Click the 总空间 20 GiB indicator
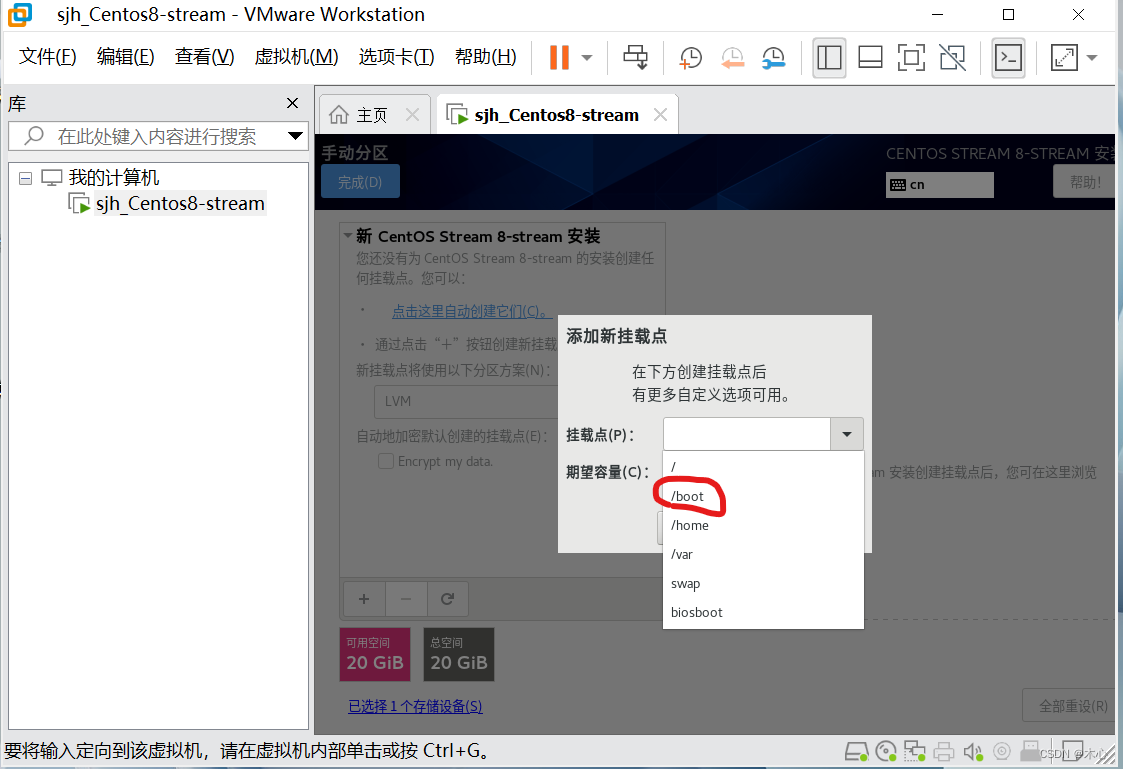1123x769 pixels. (x=458, y=654)
